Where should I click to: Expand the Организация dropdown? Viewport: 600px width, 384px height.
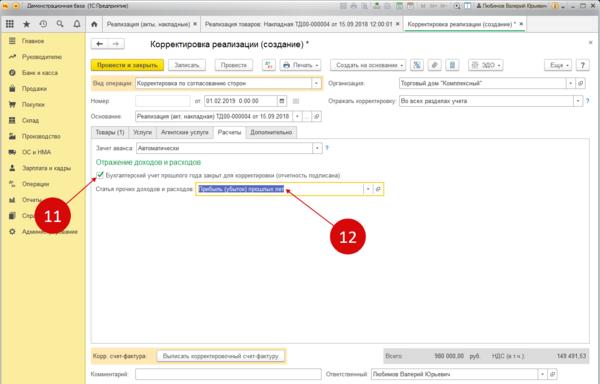coord(571,83)
